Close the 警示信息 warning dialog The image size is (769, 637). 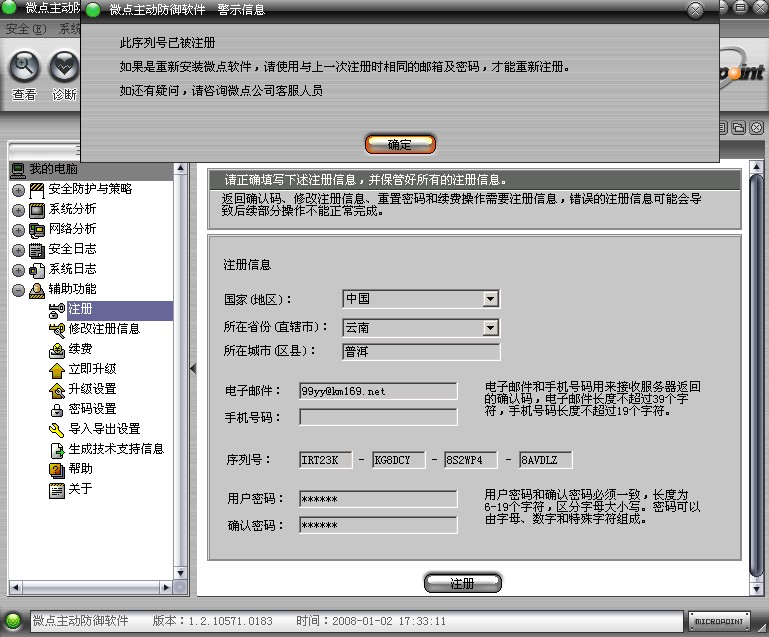point(695,10)
